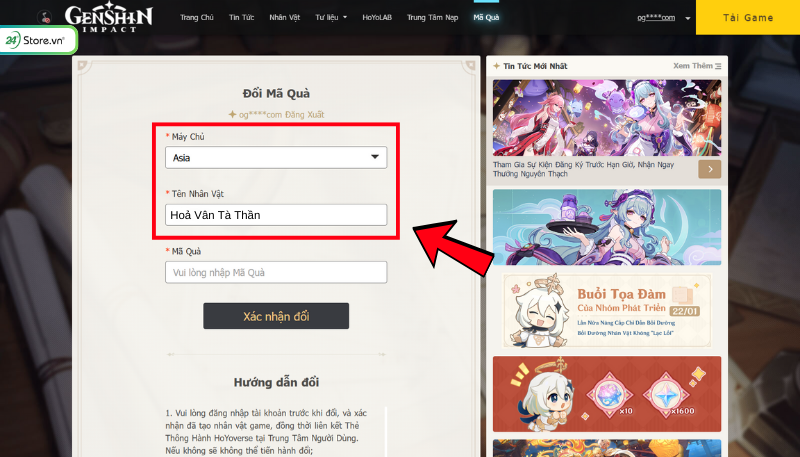
Task: Click the Xác nhận đổi button
Action: pyautogui.click(x=276, y=316)
